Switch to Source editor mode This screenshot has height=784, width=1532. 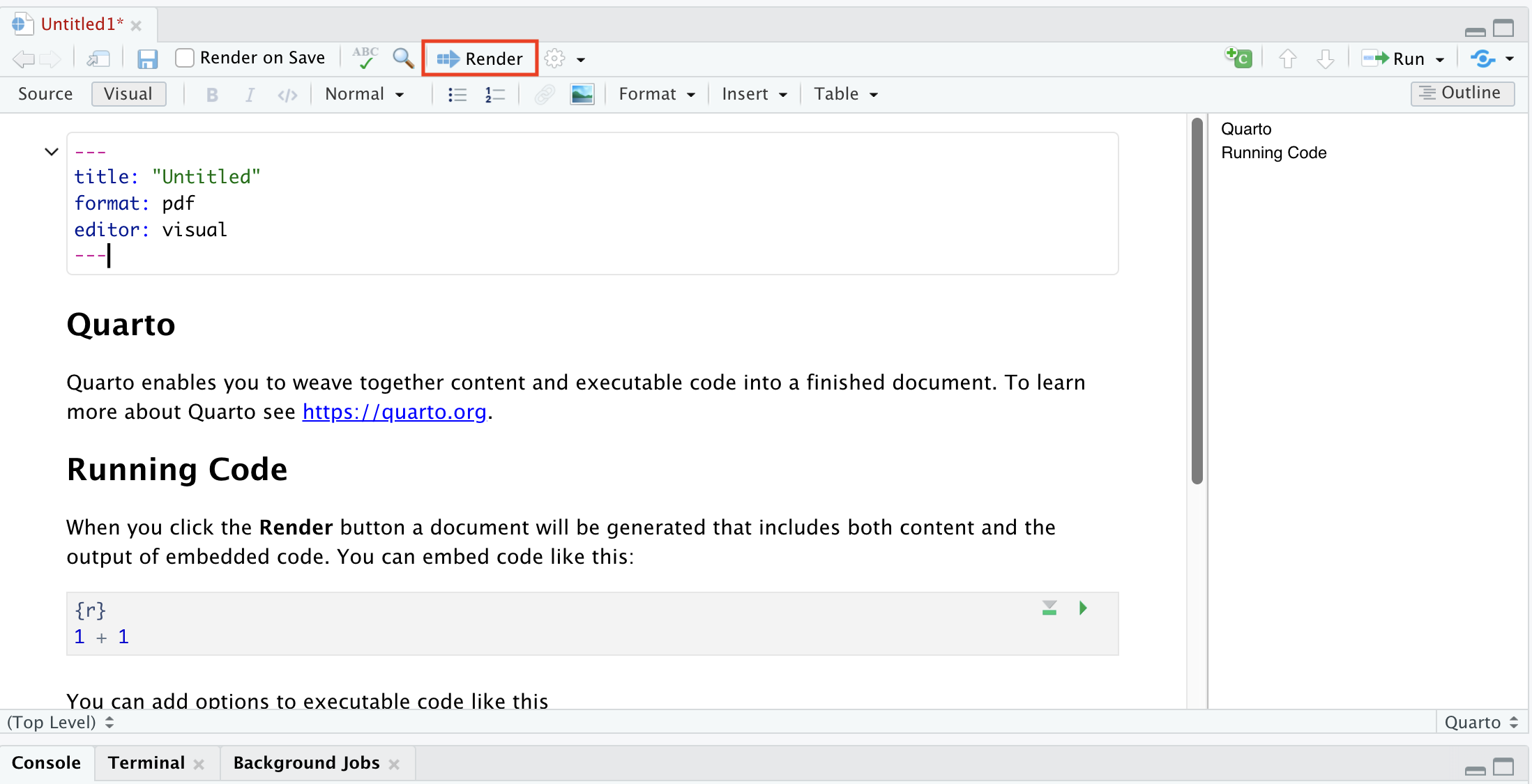45,94
